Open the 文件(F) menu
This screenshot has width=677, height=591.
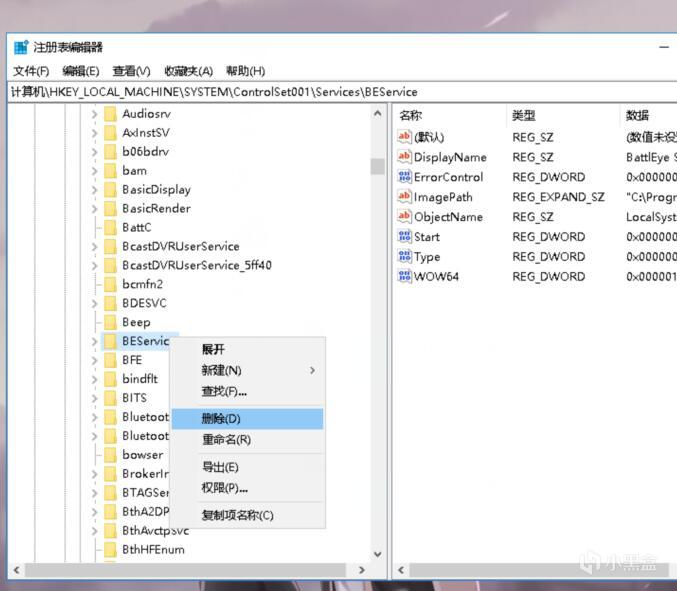[31, 71]
